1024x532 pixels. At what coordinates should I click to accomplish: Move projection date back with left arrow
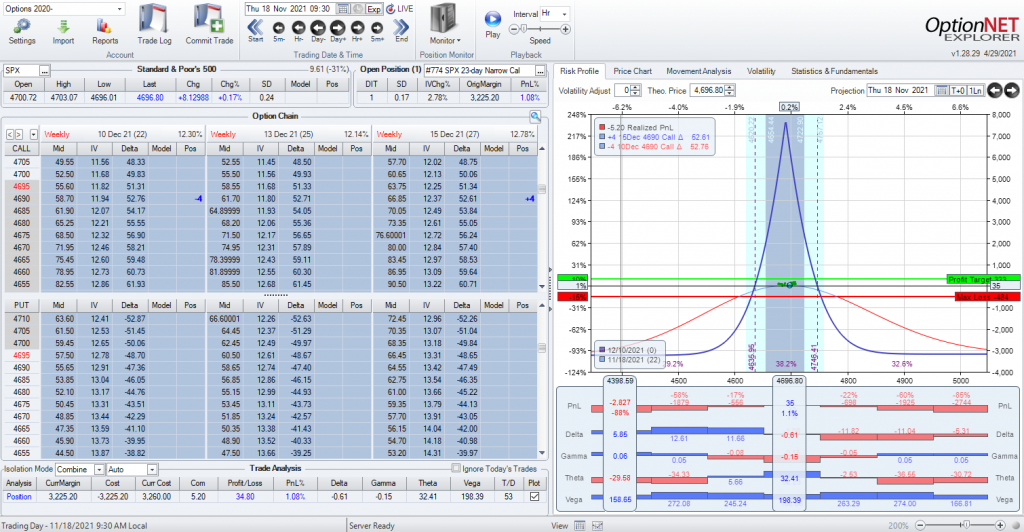point(994,90)
